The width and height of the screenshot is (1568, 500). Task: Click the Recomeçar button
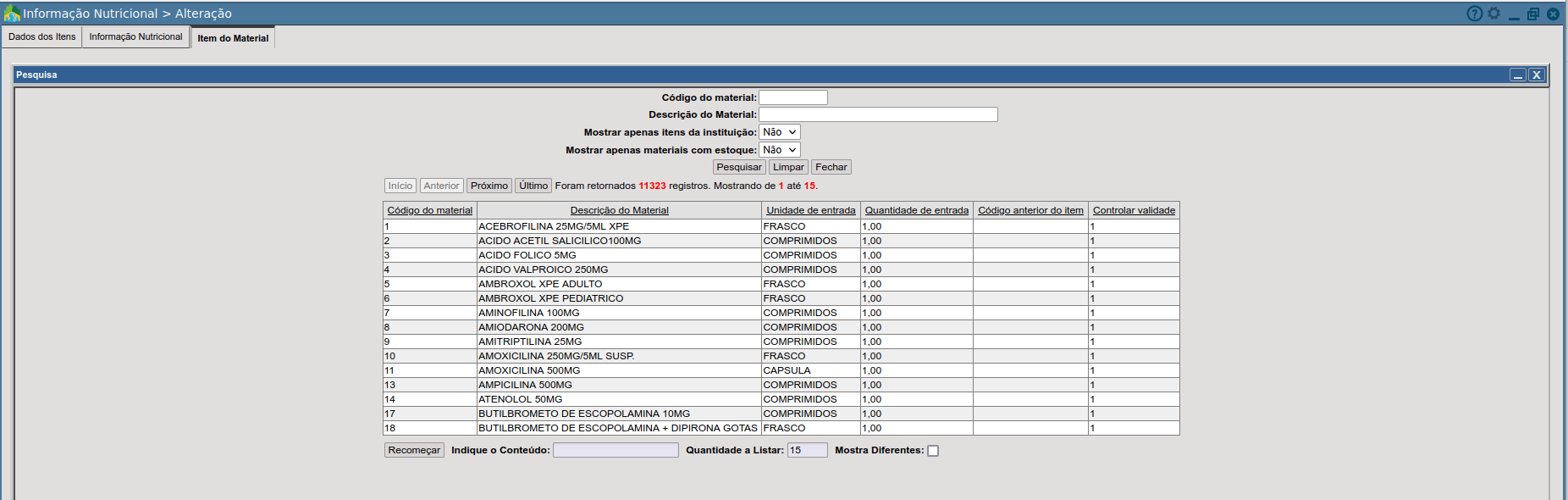coord(414,450)
